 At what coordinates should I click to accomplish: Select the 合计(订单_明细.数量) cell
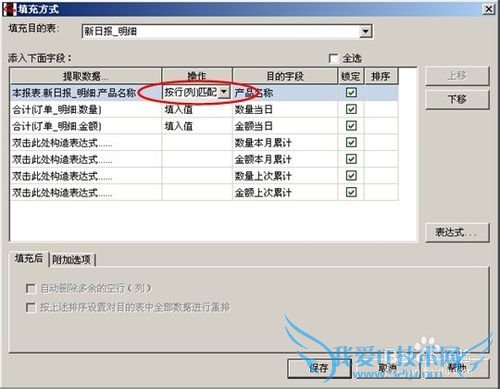point(86,109)
